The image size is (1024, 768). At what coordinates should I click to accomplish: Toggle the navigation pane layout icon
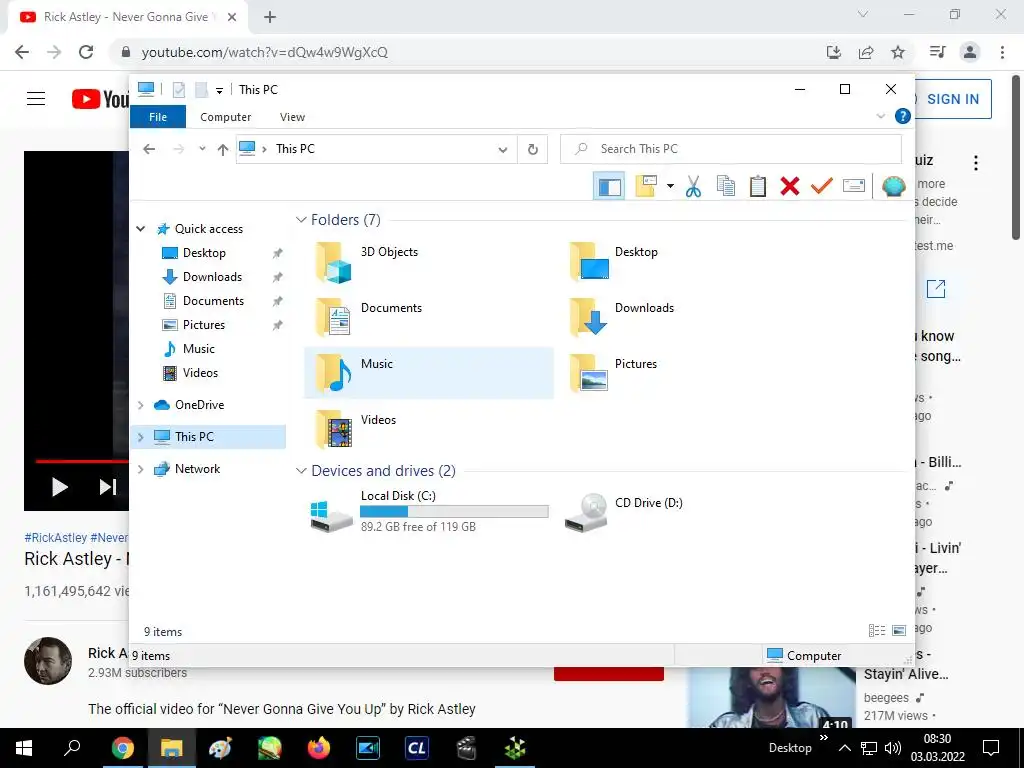point(609,186)
